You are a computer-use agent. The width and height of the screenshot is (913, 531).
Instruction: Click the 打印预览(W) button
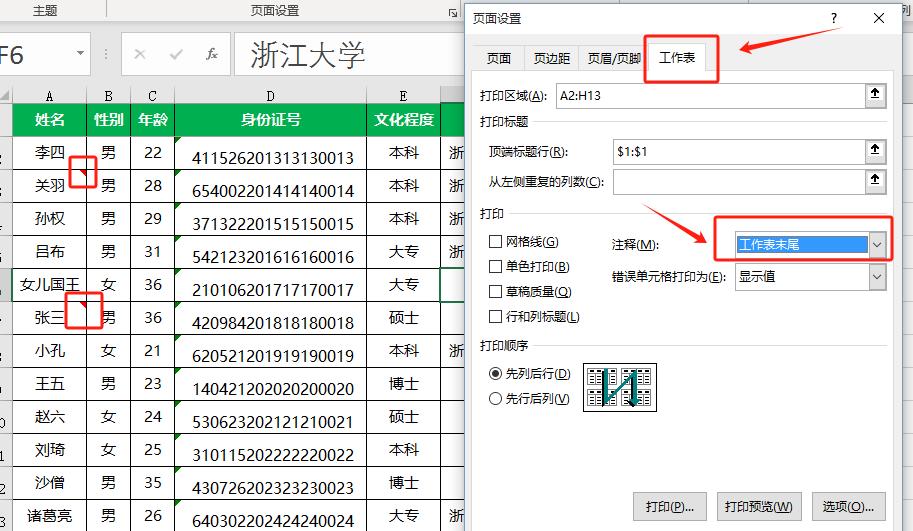(759, 507)
